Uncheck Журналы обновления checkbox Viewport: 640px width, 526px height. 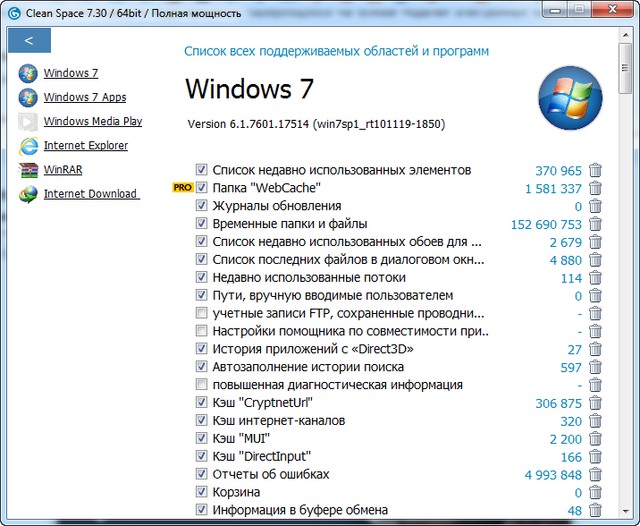202,206
